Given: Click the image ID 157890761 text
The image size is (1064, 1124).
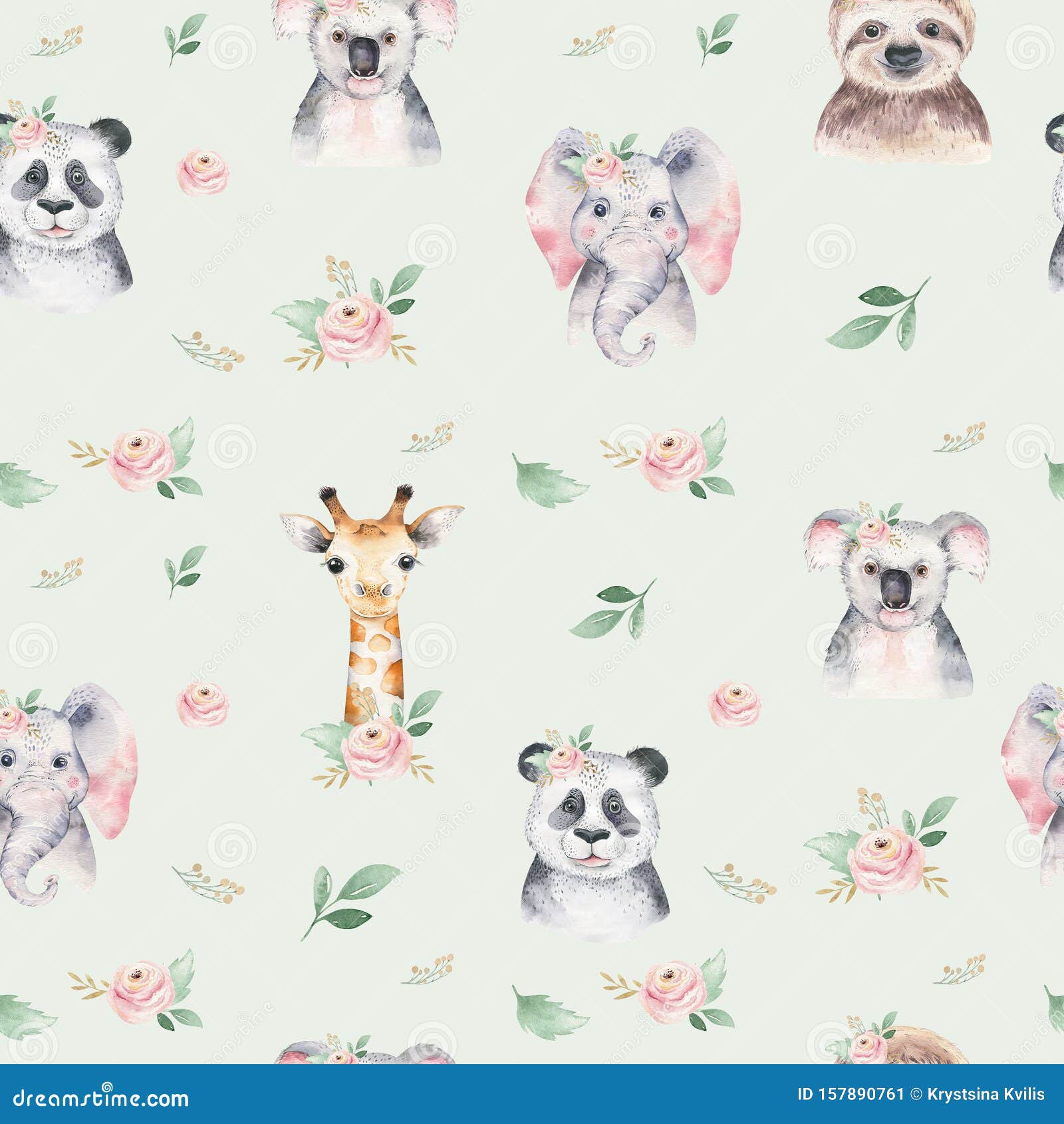Looking at the screenshot, I should [851, 1094].
